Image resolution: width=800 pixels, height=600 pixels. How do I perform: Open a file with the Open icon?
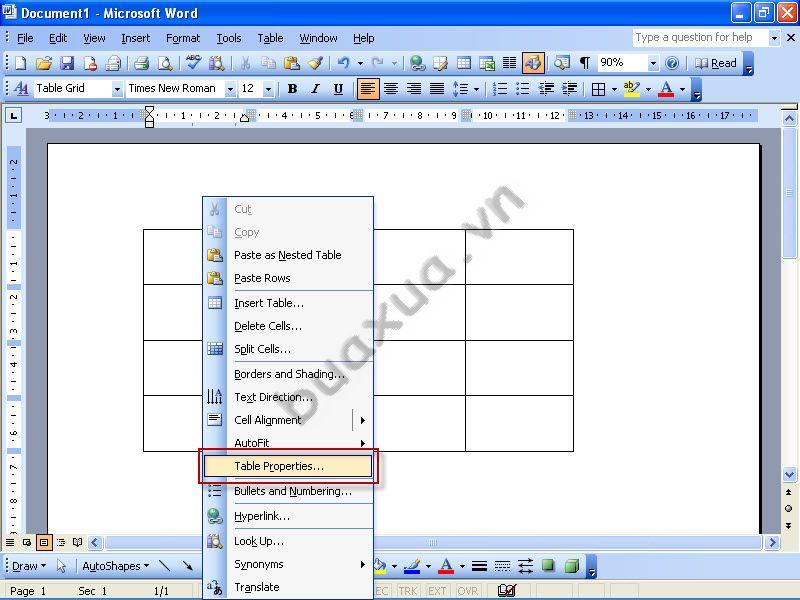coord(44,63)
